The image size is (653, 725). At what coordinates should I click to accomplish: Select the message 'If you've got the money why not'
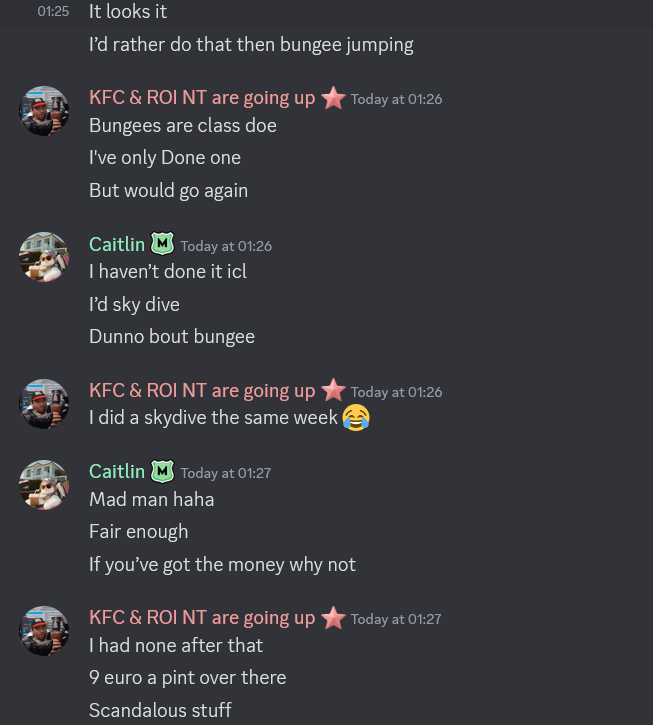(222, 565)
